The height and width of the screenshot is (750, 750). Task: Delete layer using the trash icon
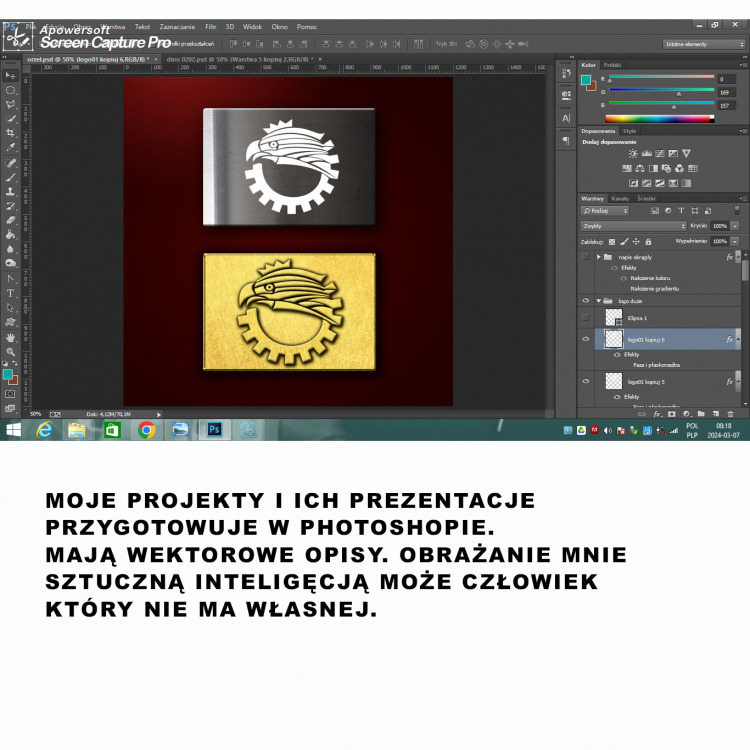(x=730, y=413)
